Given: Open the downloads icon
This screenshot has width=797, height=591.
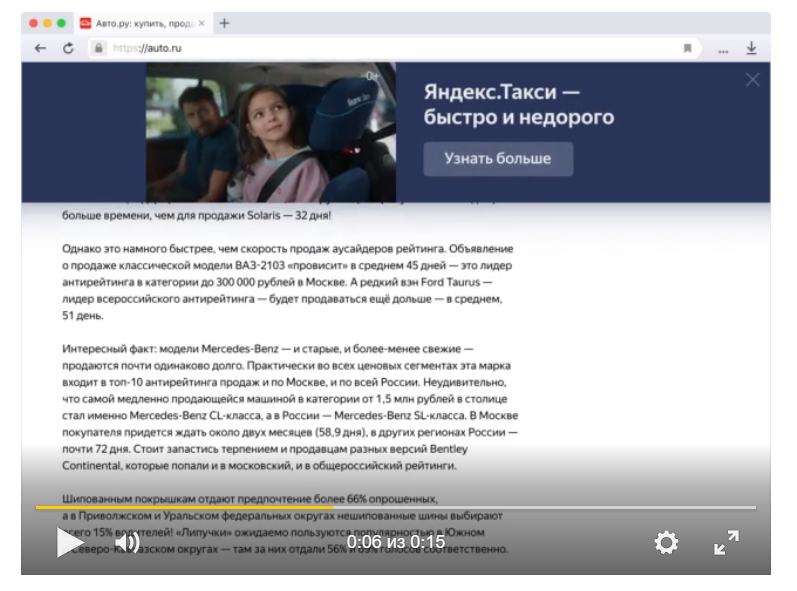Looking at the screenshot, I should pyautogui.click(x=751, y=48).
